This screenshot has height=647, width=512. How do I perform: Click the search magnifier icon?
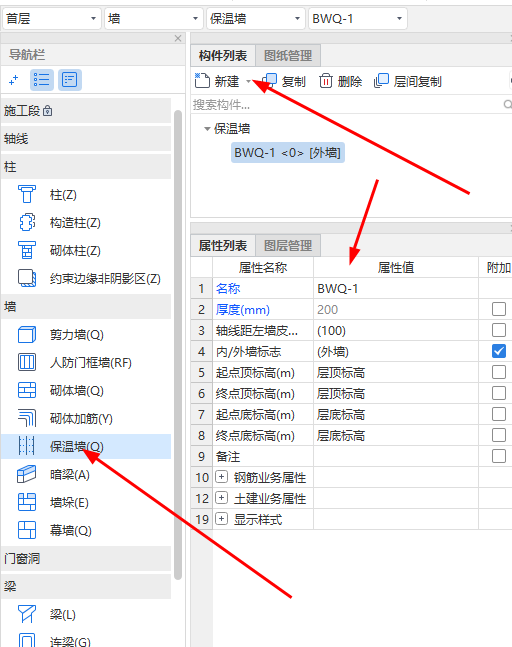click(508, 104)
